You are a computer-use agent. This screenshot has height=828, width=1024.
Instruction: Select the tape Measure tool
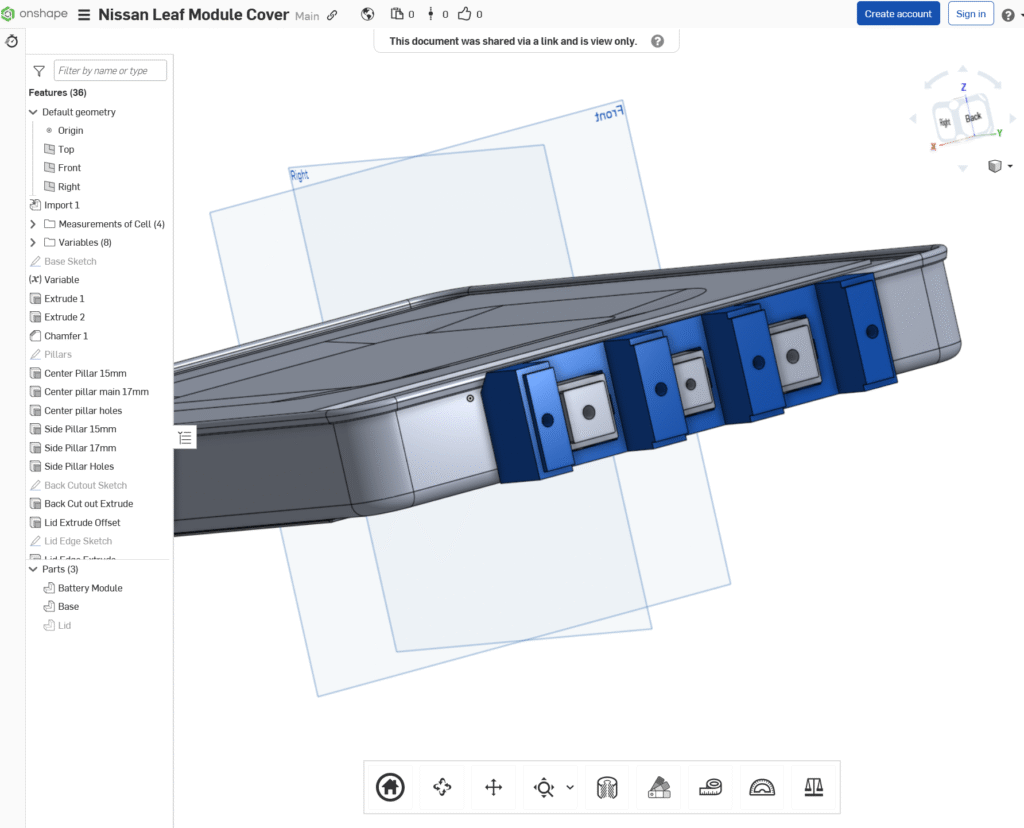pos(710,787)
